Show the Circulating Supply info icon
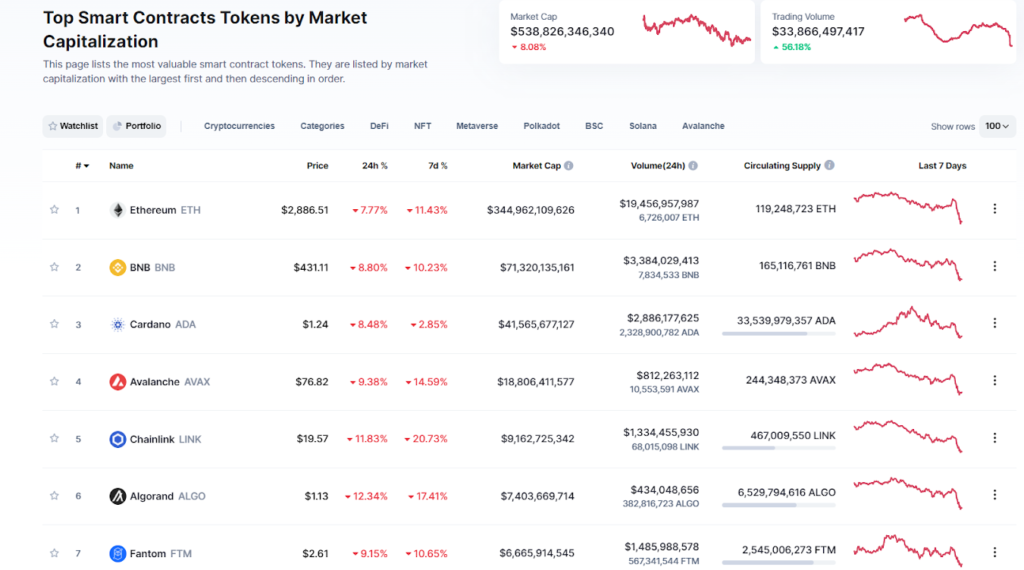This screenshot has height=570, width=1024. click(829, 165)
